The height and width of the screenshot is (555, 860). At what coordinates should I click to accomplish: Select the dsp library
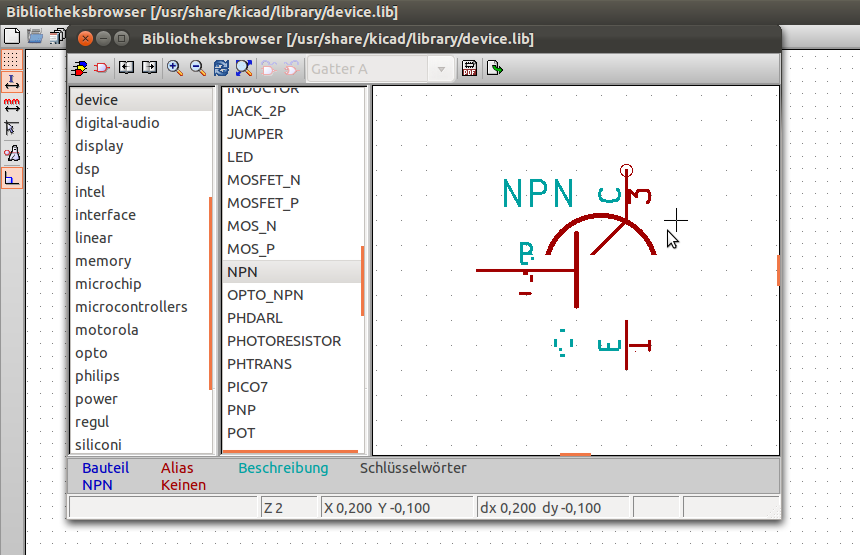(141, 169)
